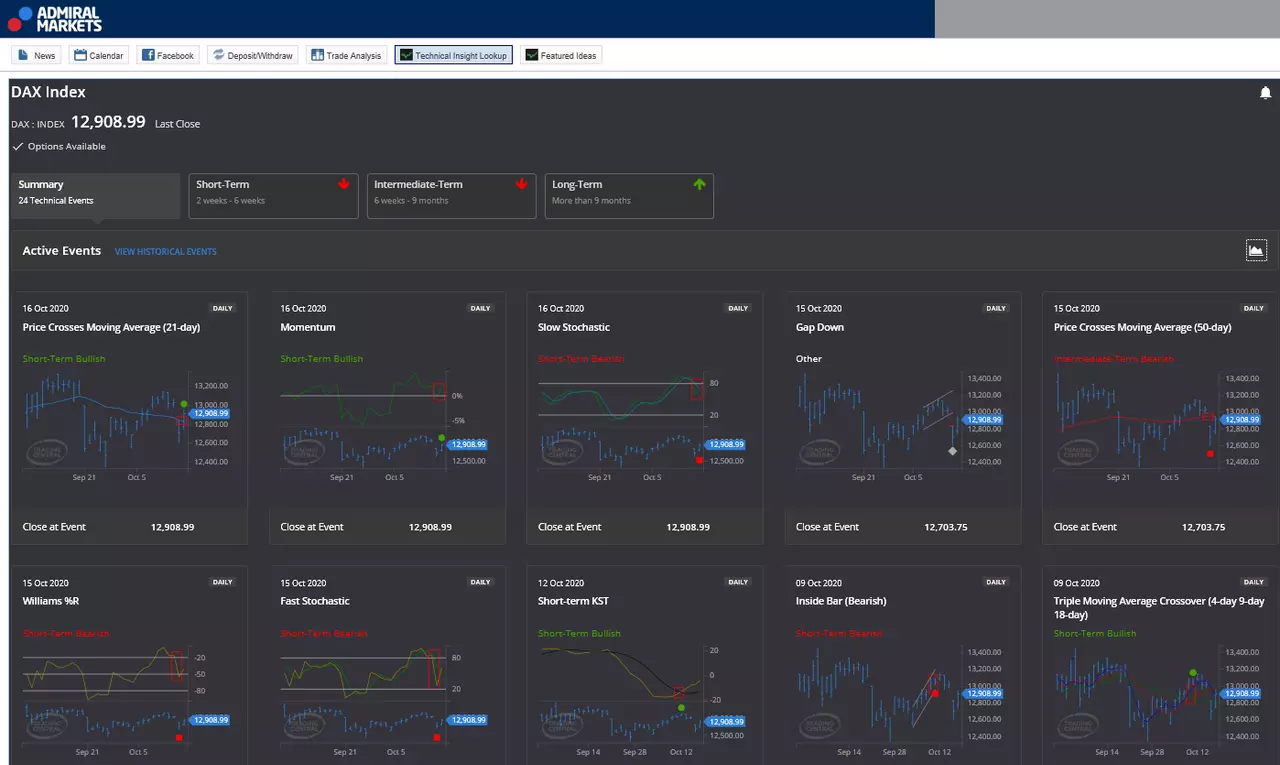
Task: Switch to the Short-Term tab
Action: (x=273, y=196)
